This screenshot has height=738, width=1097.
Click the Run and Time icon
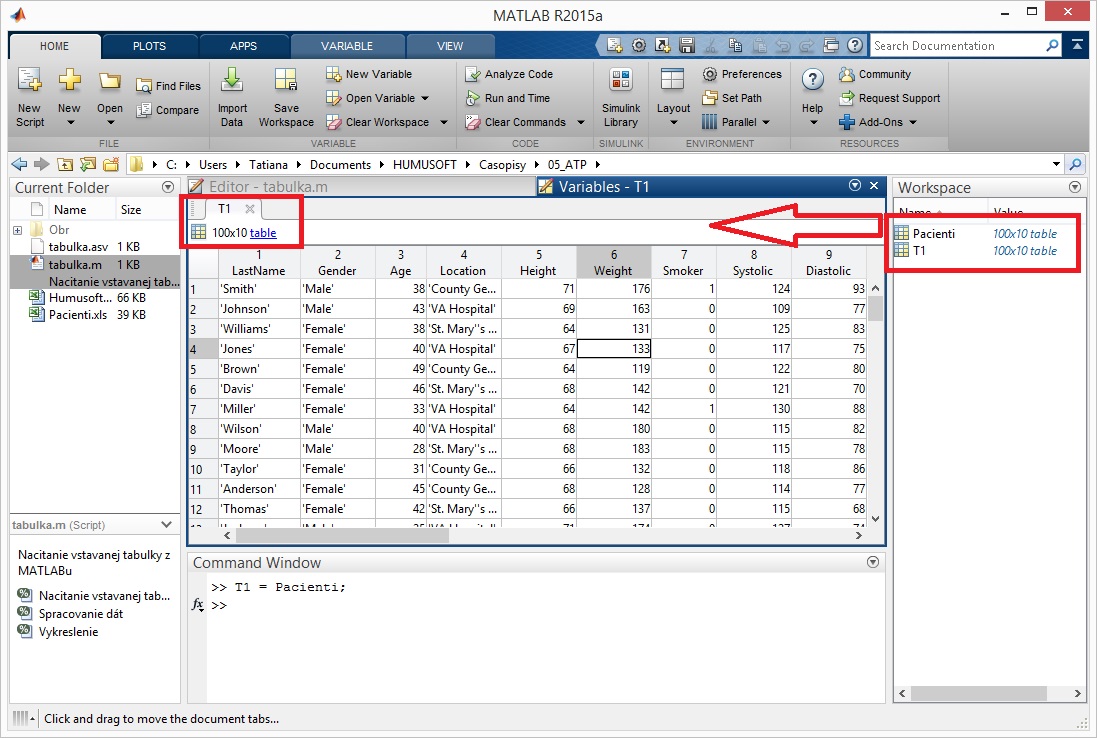click(473, 98)
